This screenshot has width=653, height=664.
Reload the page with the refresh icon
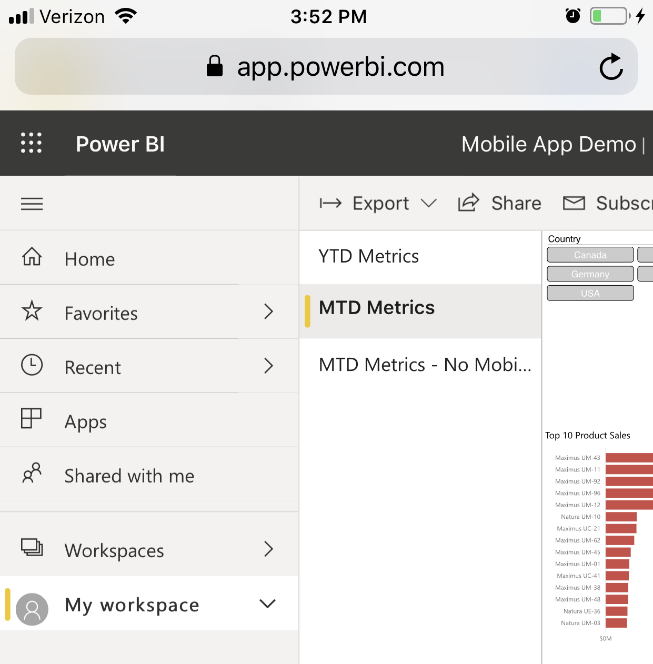pyautogui.click(x=611, y=67)
